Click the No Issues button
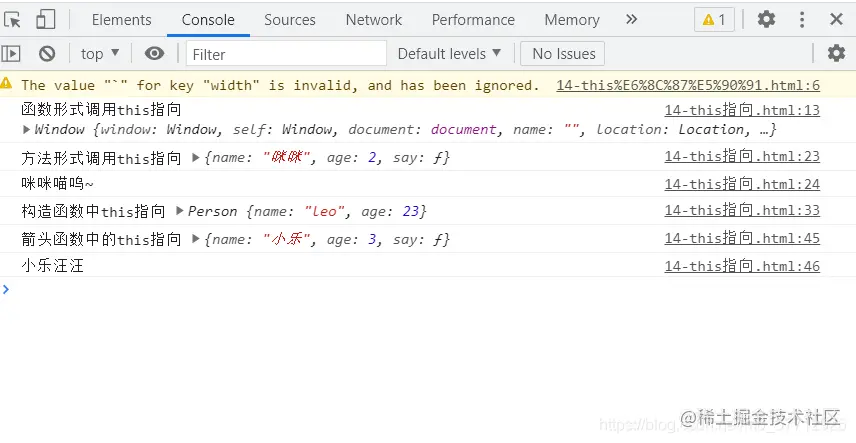Screen dimensions: 856x443 click(x=563, y=54)
